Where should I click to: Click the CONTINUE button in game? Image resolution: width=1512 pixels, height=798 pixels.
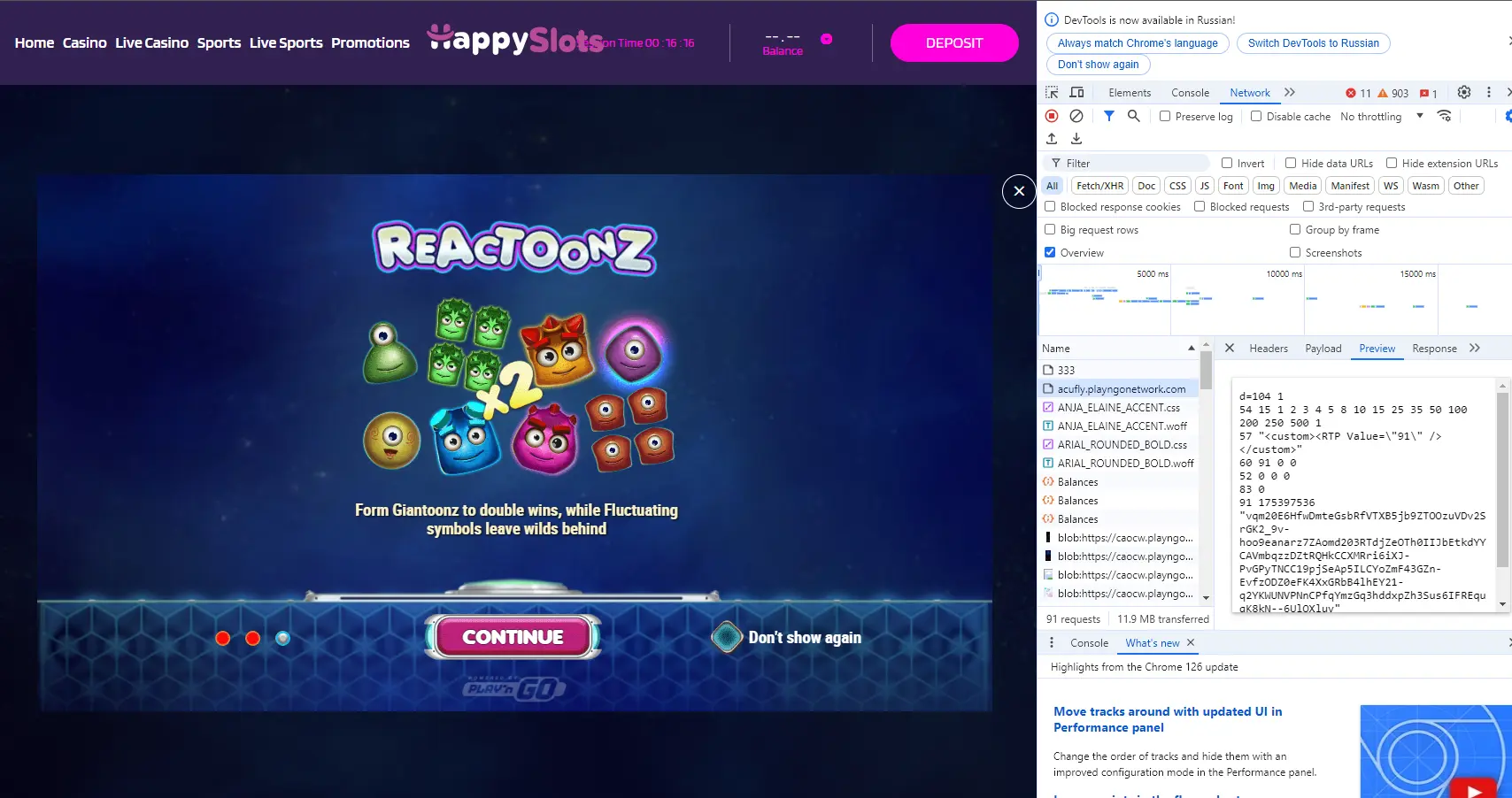[513, 637]
